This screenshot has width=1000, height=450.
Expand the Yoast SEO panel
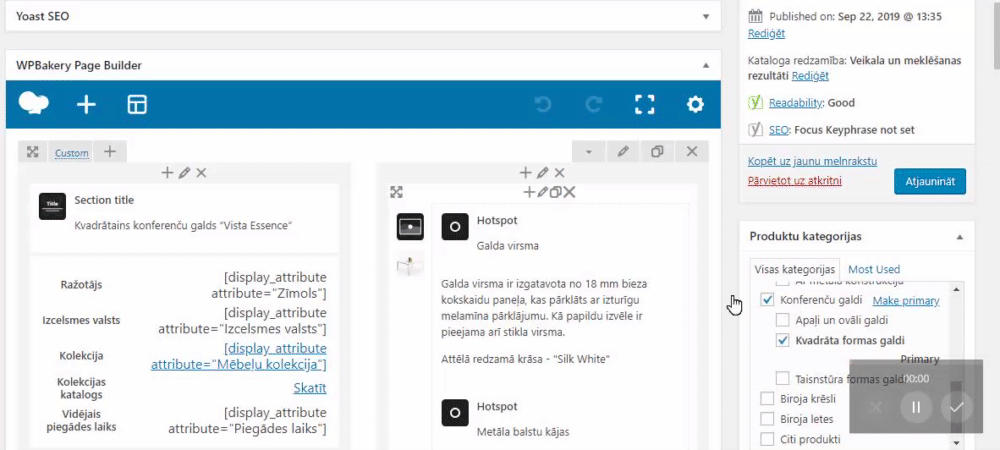[706, 17]
